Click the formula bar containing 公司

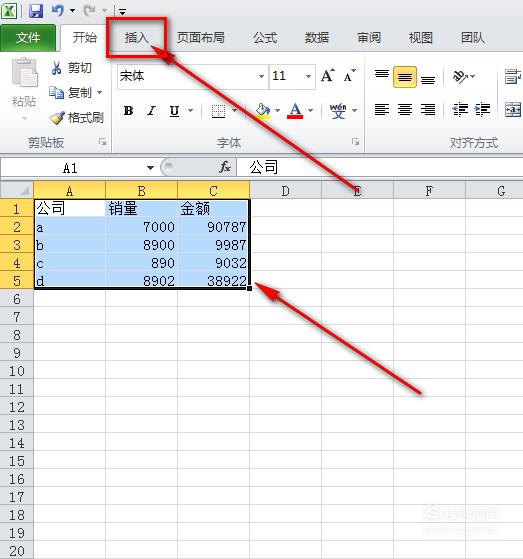point(379,167)
